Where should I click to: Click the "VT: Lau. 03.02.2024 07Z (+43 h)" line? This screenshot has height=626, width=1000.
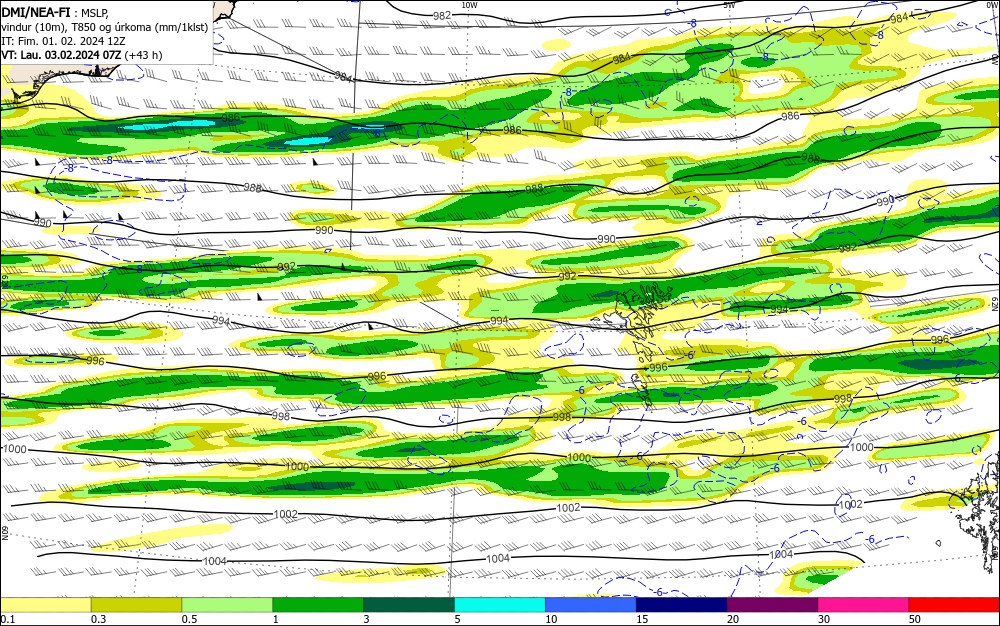(82, 55)
